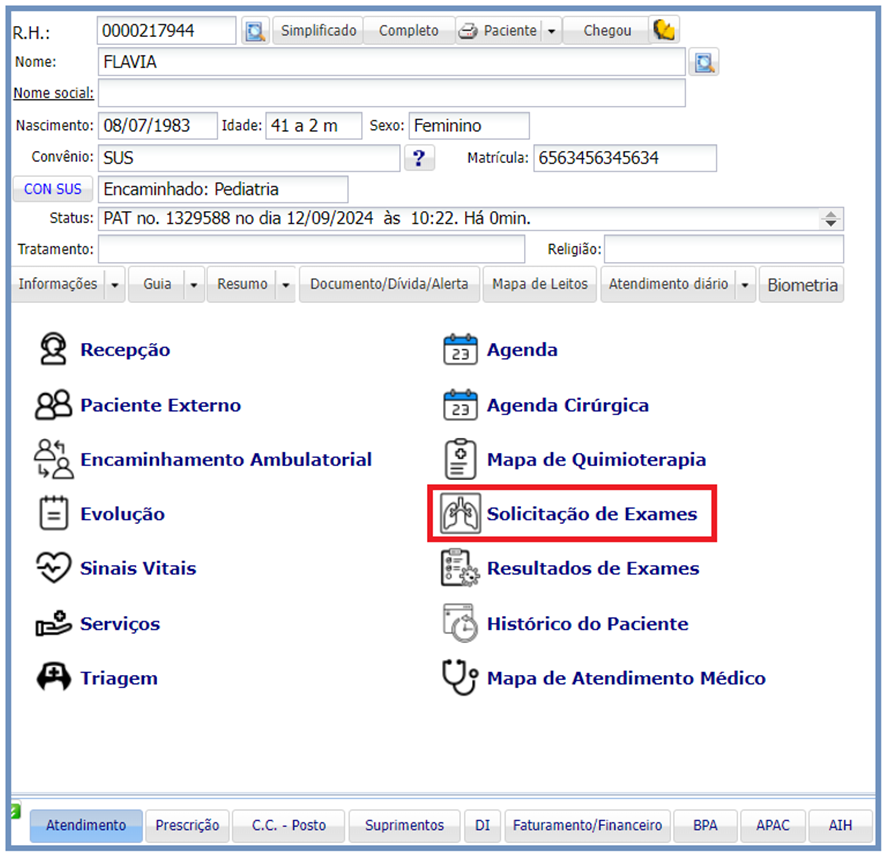Click the Documento/Dívida/Alerta button
The width and height of the screenshot is (889, 860).
(389, 284)
